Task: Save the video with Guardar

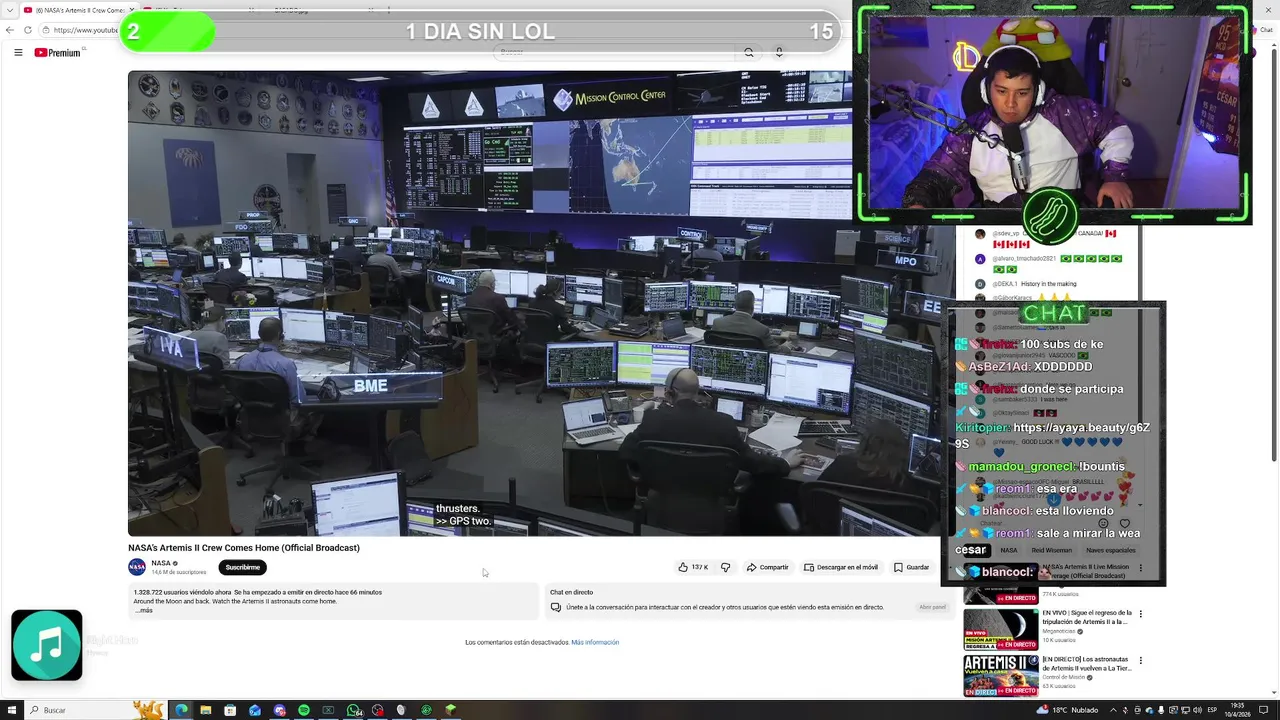Action: click(911, 567)
